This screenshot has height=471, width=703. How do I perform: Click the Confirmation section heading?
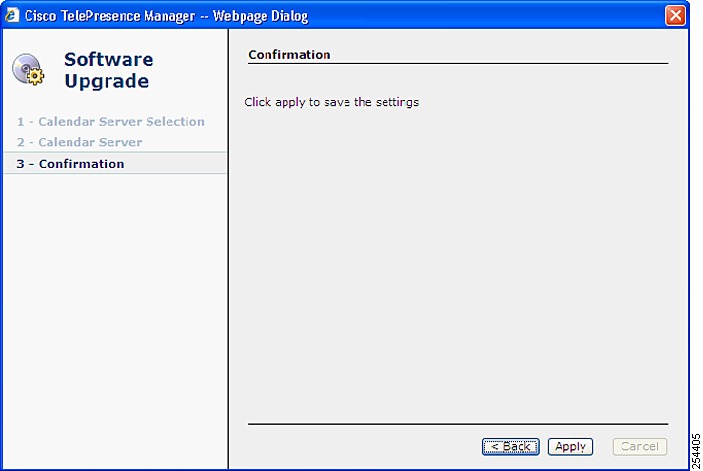[x=289, y=55]
